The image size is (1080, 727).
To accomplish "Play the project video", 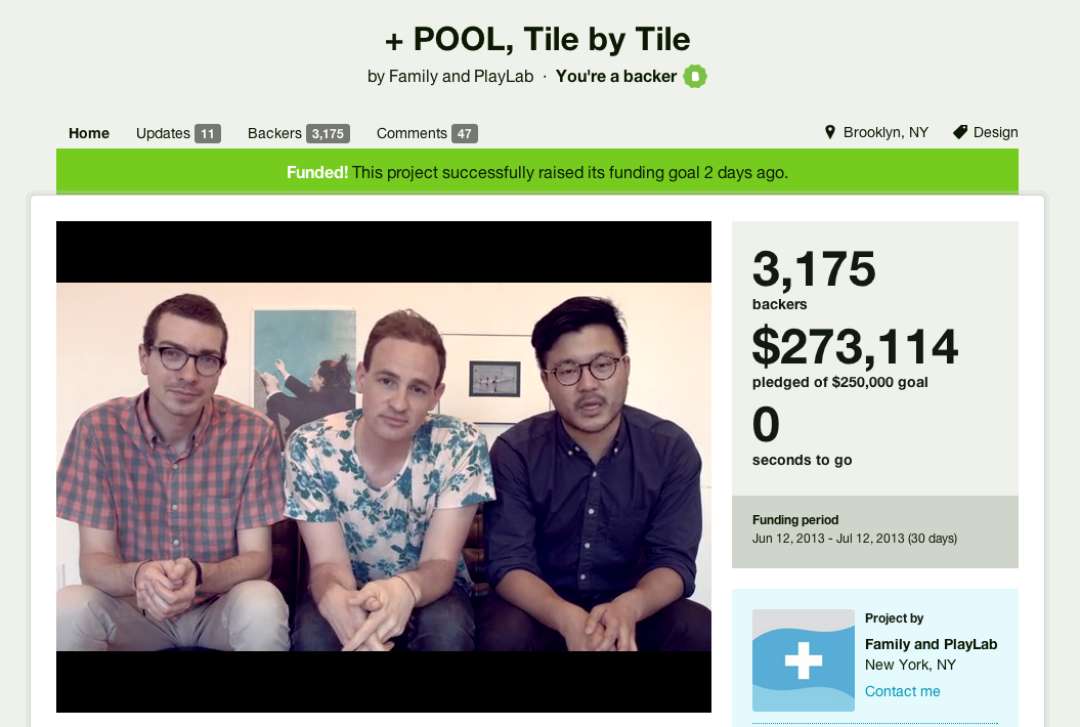I will click(384, 467).
